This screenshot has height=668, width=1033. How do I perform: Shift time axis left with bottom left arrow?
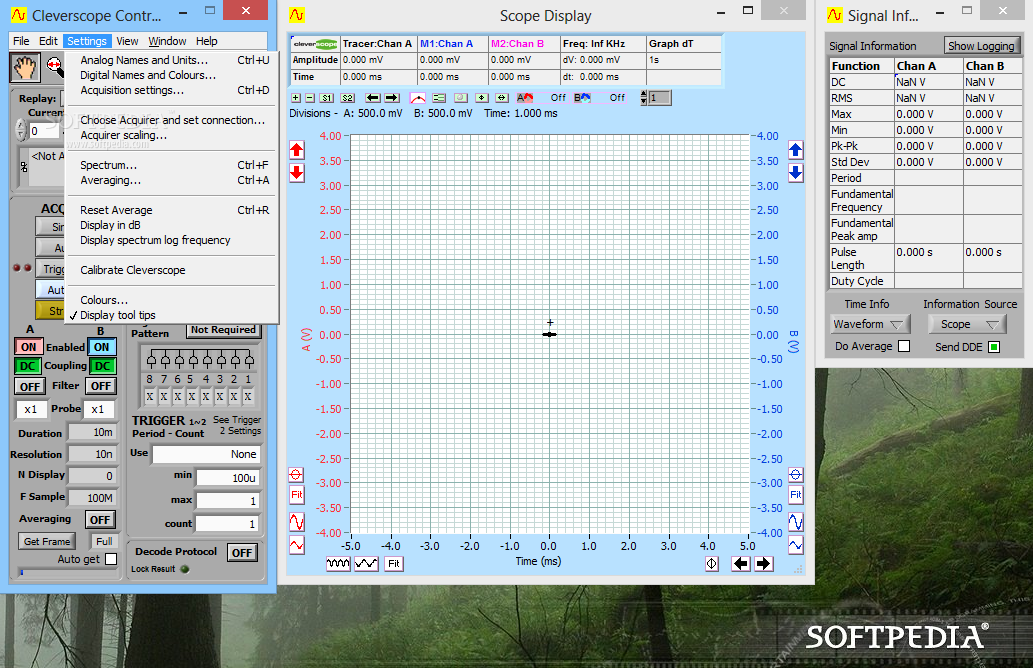point(741,564)
